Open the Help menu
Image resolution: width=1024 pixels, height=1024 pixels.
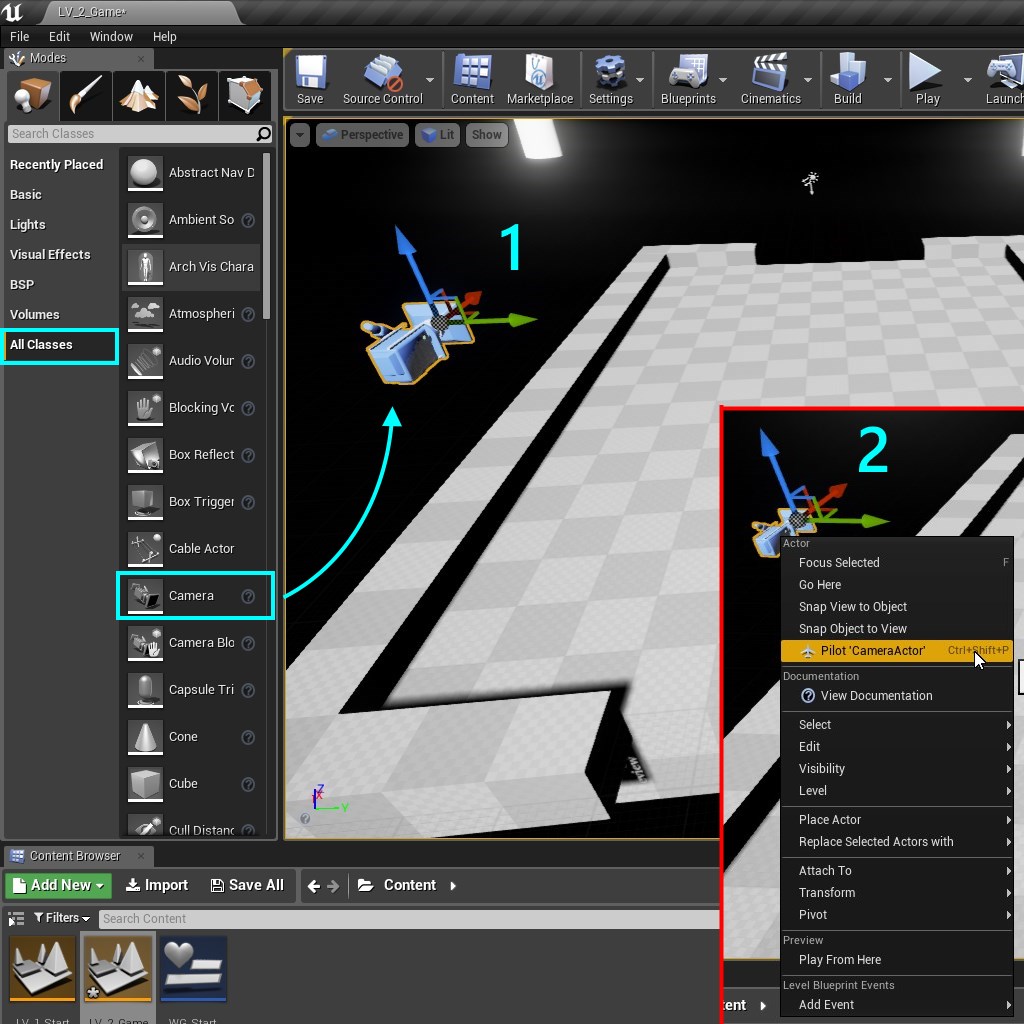click(x=165, y=37)
